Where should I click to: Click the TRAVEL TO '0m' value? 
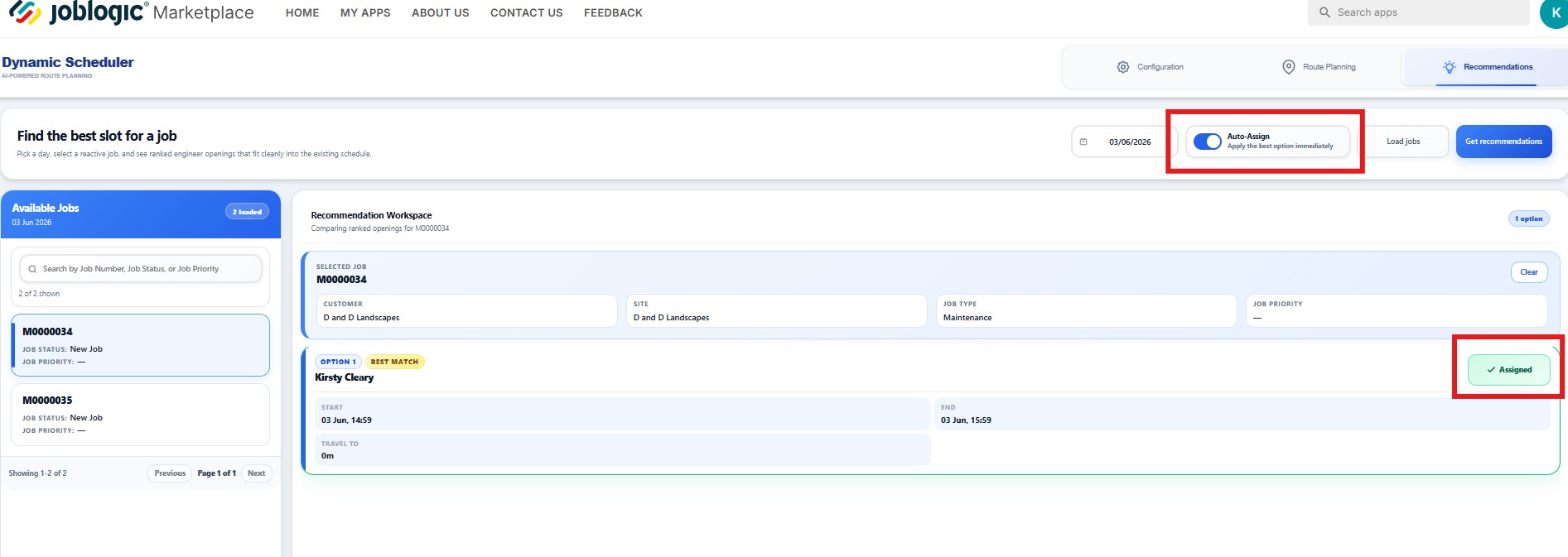coord(328,456)
